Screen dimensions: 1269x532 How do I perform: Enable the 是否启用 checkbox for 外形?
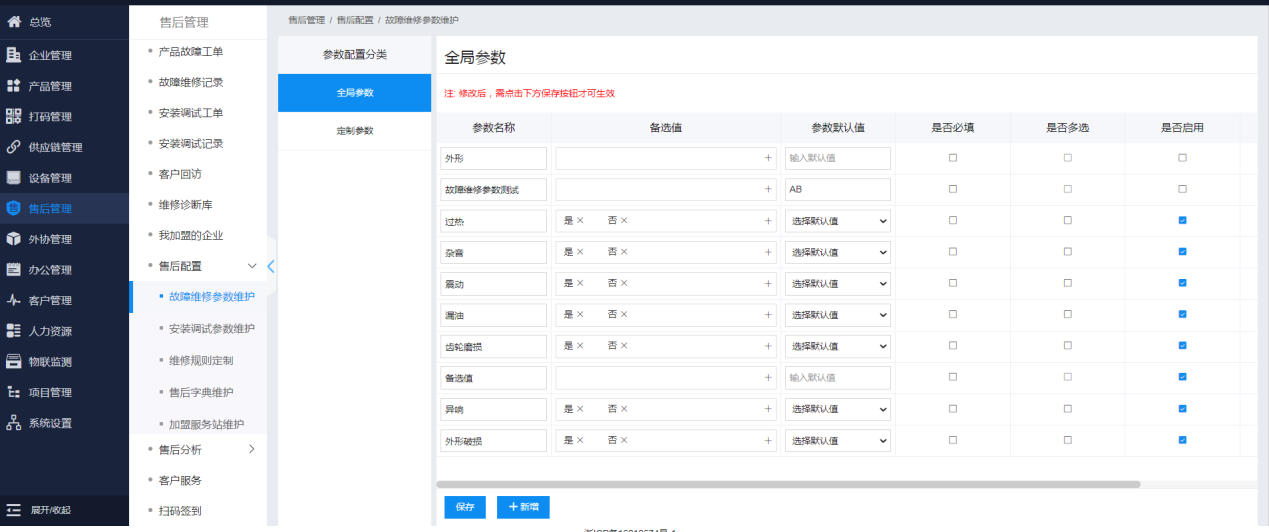(1182, 158)
